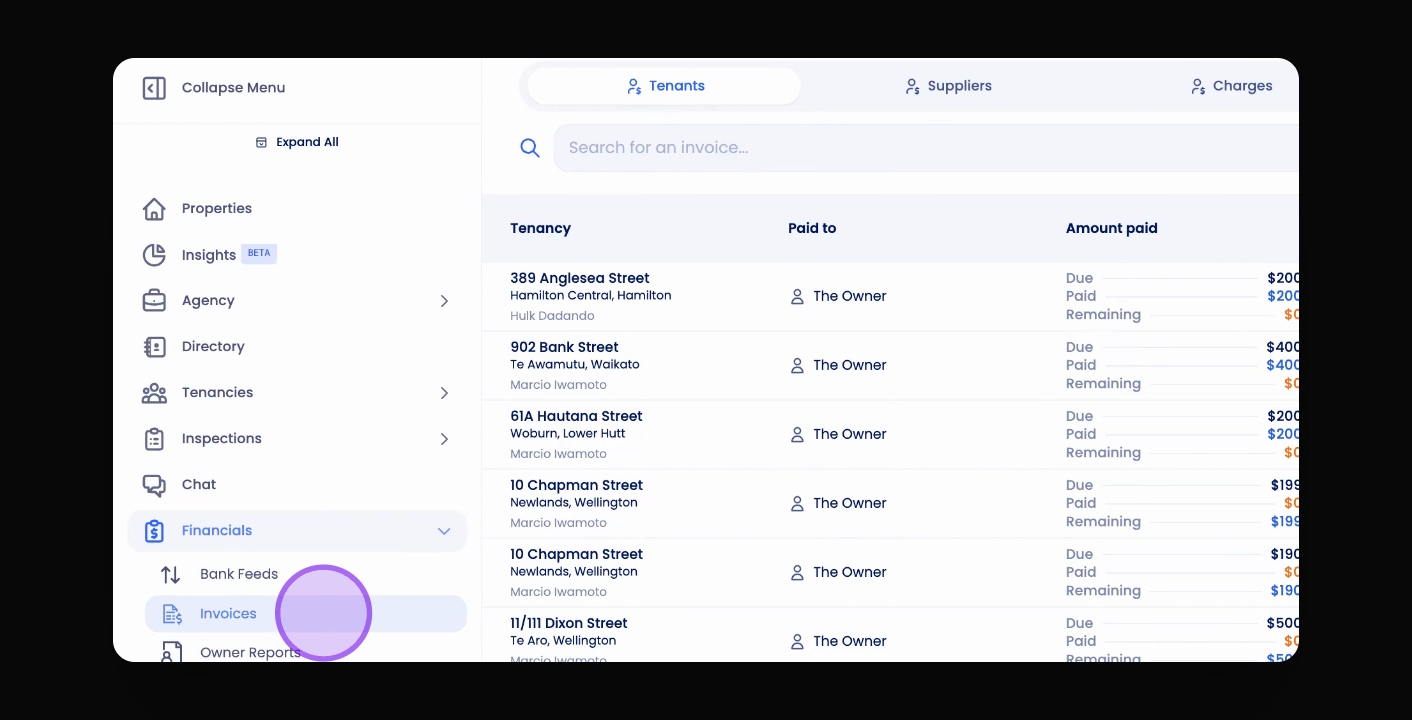Open the Chat menu item
This screenshot has width=1412, height=720.
click(x=199, y=485)
